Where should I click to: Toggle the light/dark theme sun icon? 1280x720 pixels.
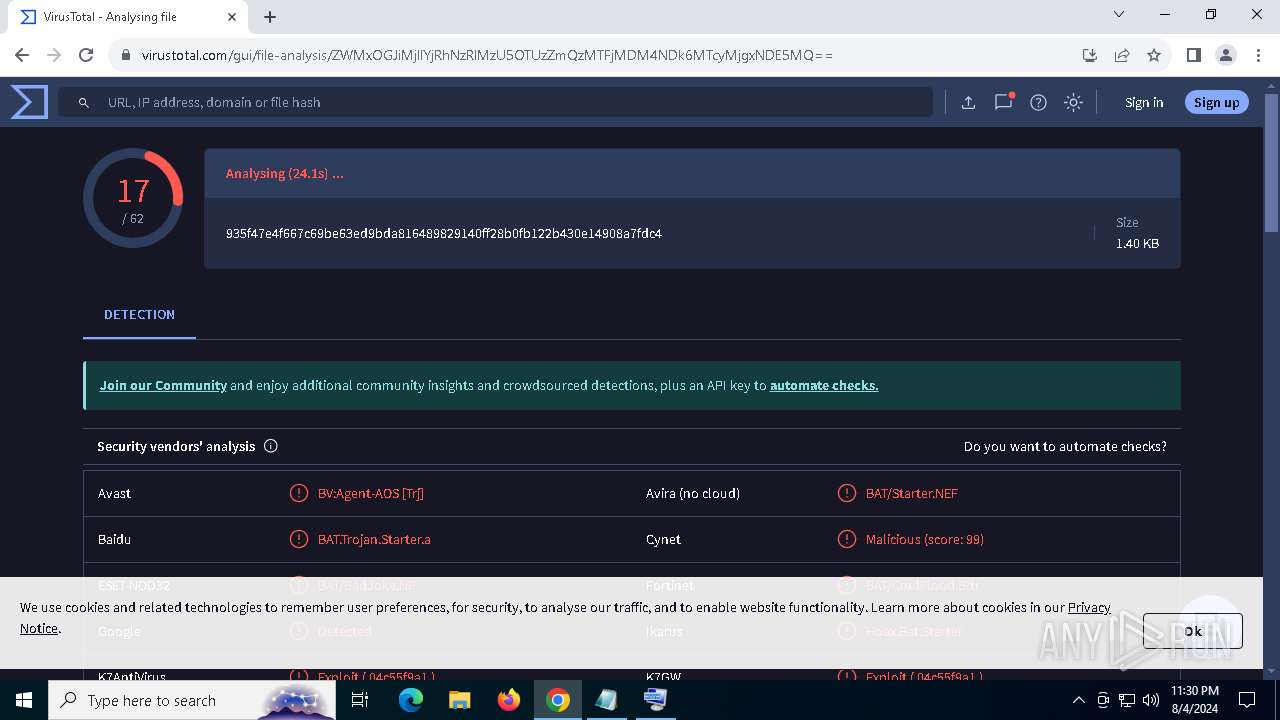(x=1073, y=102)
